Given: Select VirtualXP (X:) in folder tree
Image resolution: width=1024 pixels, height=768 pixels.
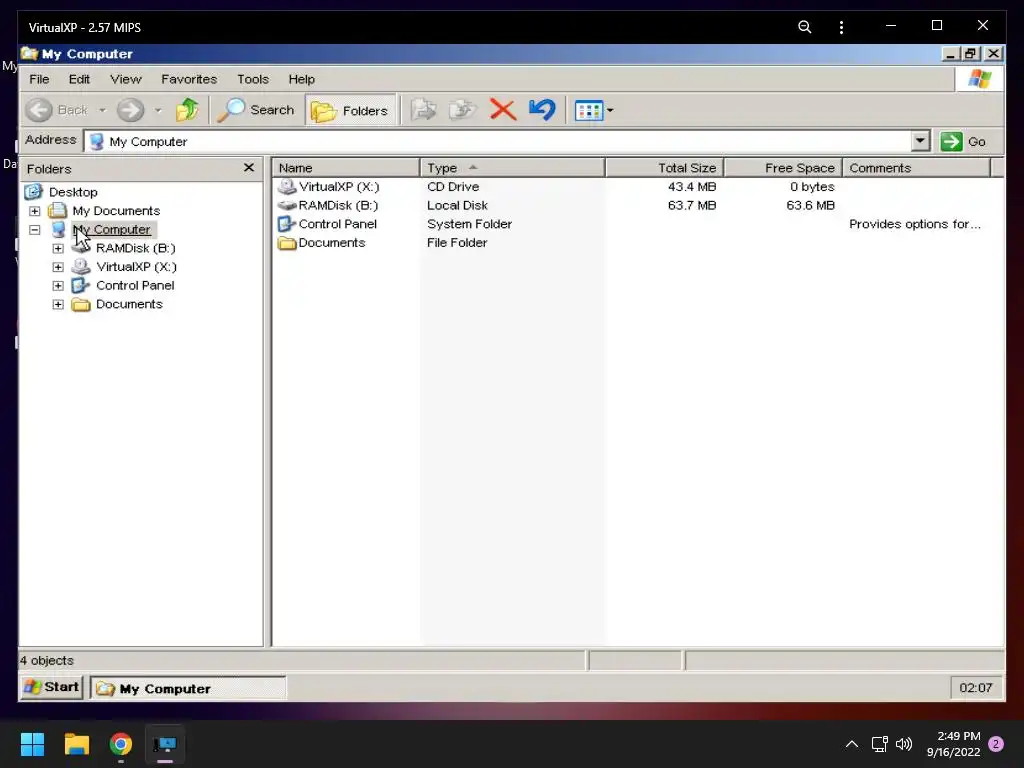Looking at the screenshot, I should 136,266.
